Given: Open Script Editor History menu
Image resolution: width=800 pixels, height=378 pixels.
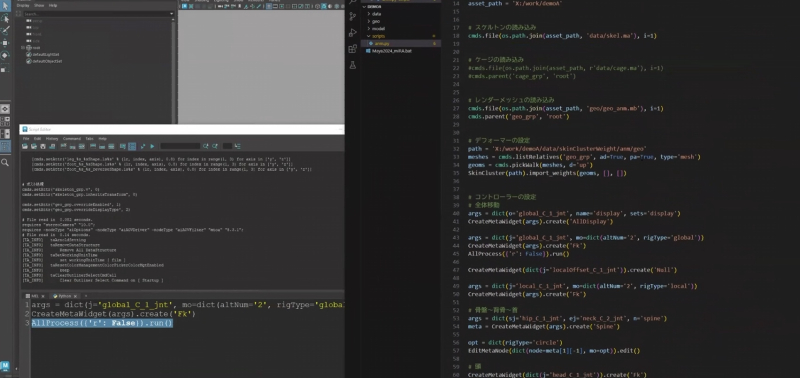Looking at the screenshot, I should click(52, 139).
